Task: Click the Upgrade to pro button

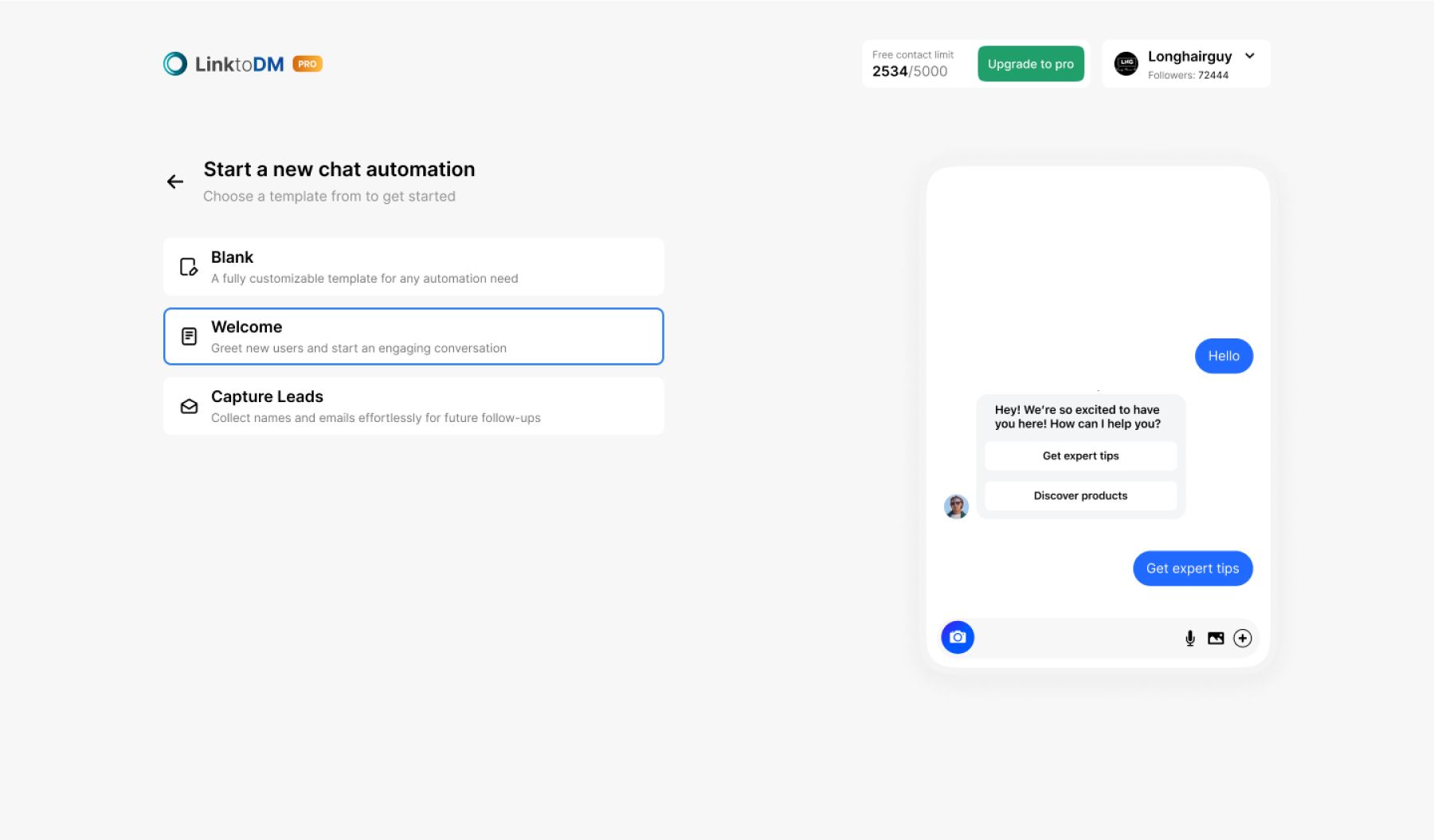Action: (x=1030, y=64)
